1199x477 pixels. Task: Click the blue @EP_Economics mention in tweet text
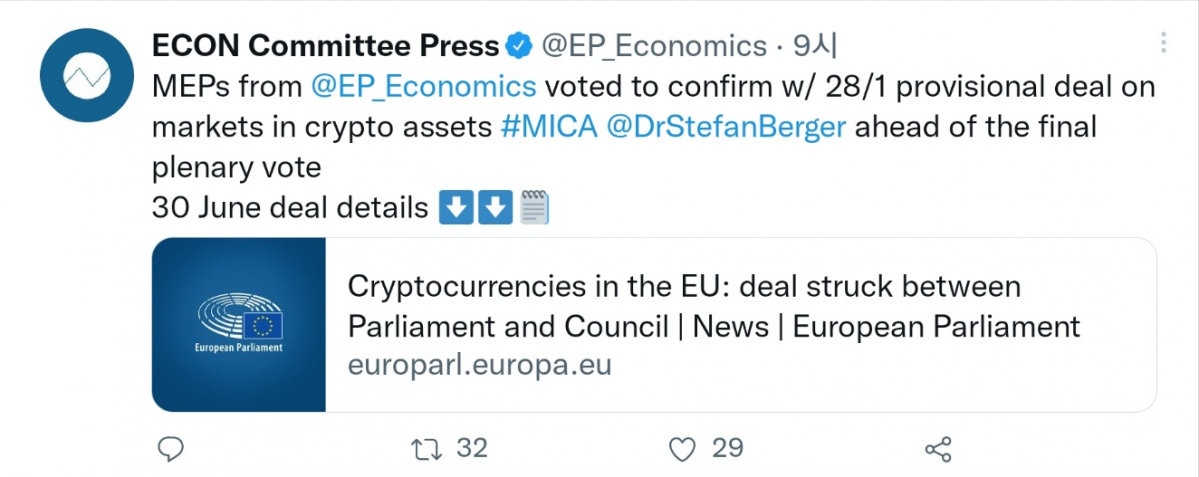tap(424, 86)
